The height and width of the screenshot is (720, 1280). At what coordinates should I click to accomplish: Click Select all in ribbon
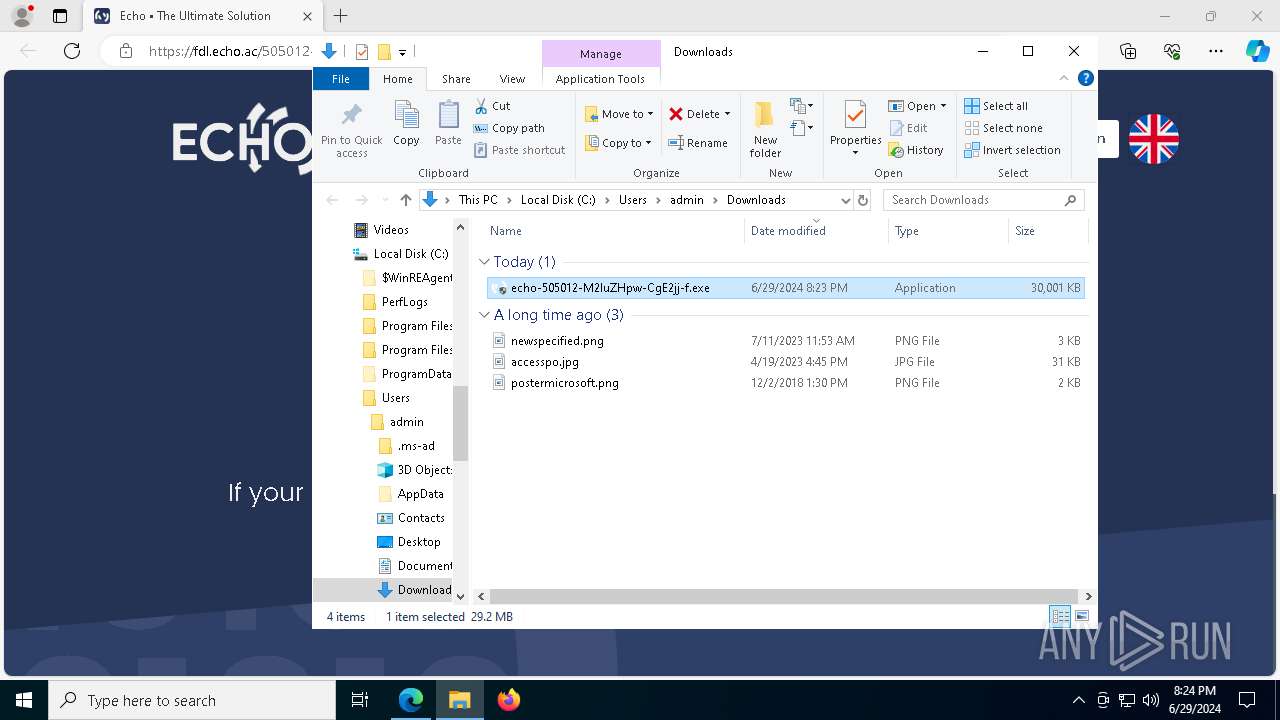996,106
